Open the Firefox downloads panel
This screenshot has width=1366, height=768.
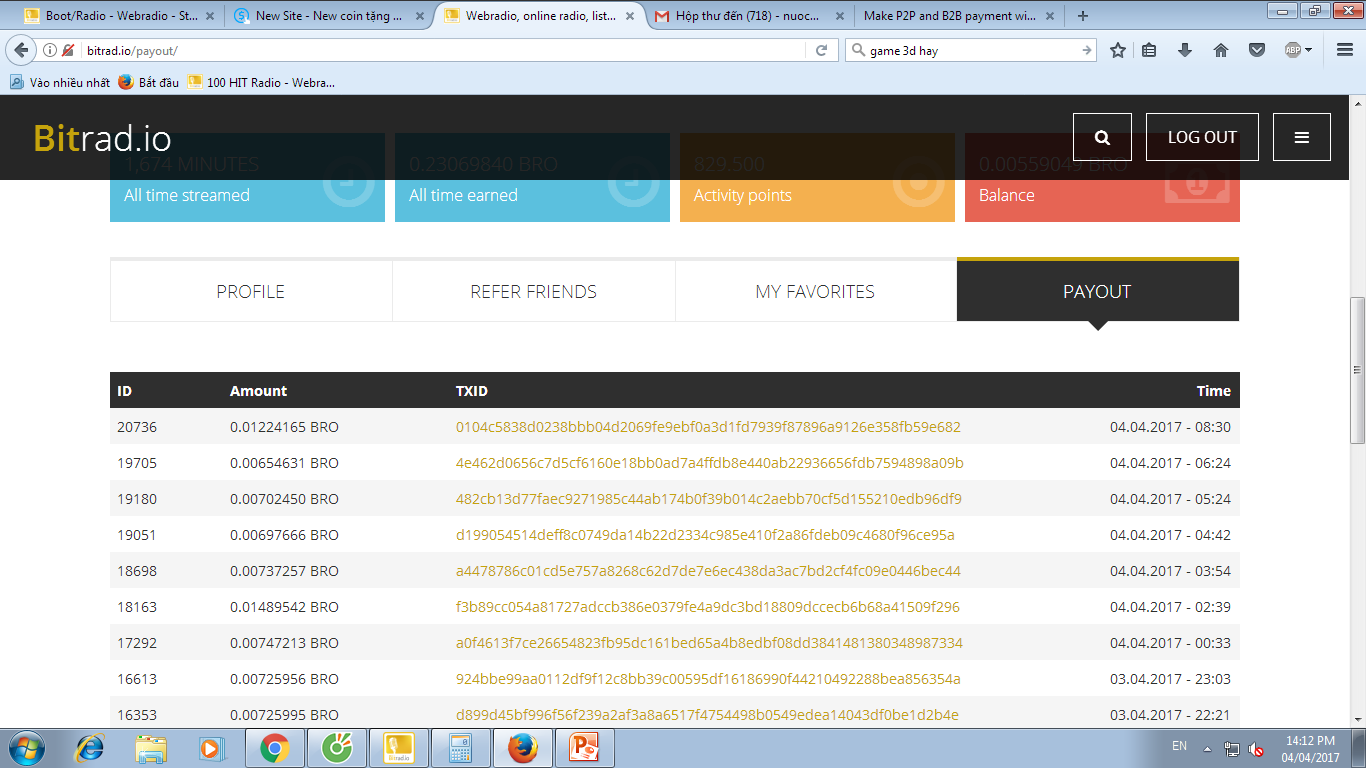pos(1185,50)
